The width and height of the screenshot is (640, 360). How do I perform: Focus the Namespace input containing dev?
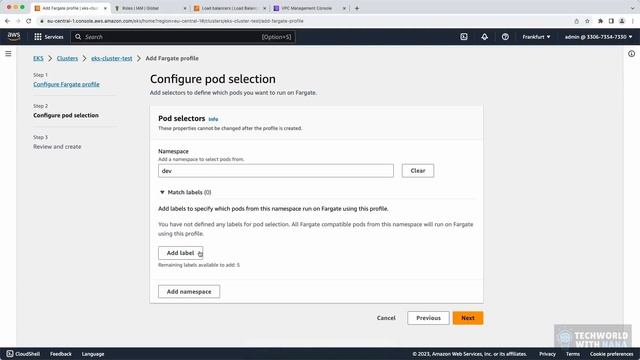coord(276,171)
